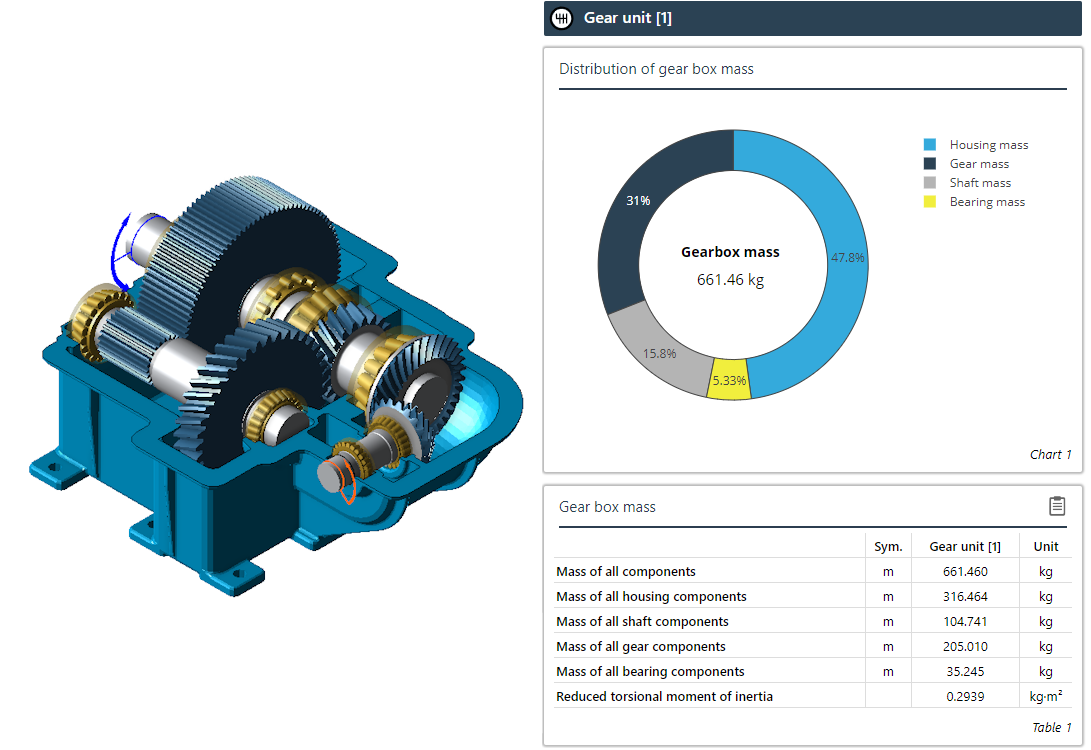
Task: Click the Gear unit [1] column header
Action: pos(964,546)
